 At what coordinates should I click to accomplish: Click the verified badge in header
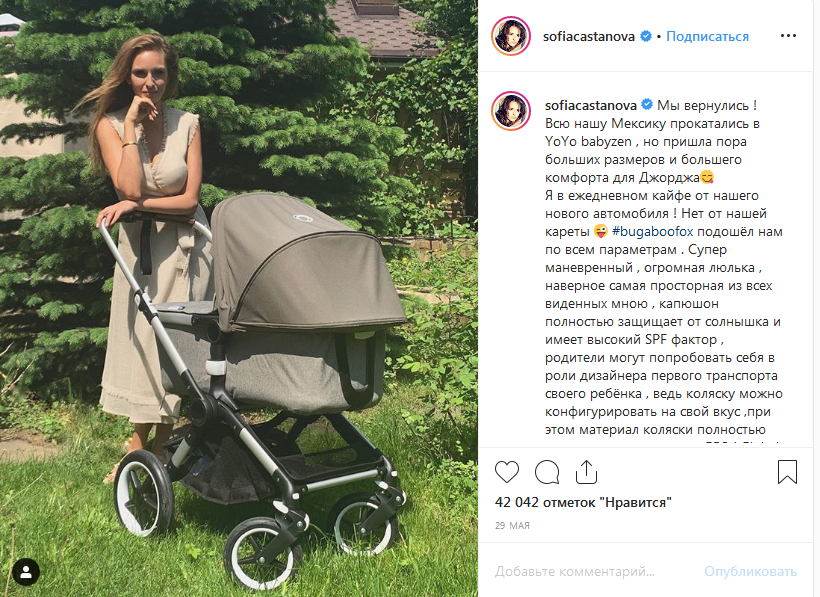646,36
